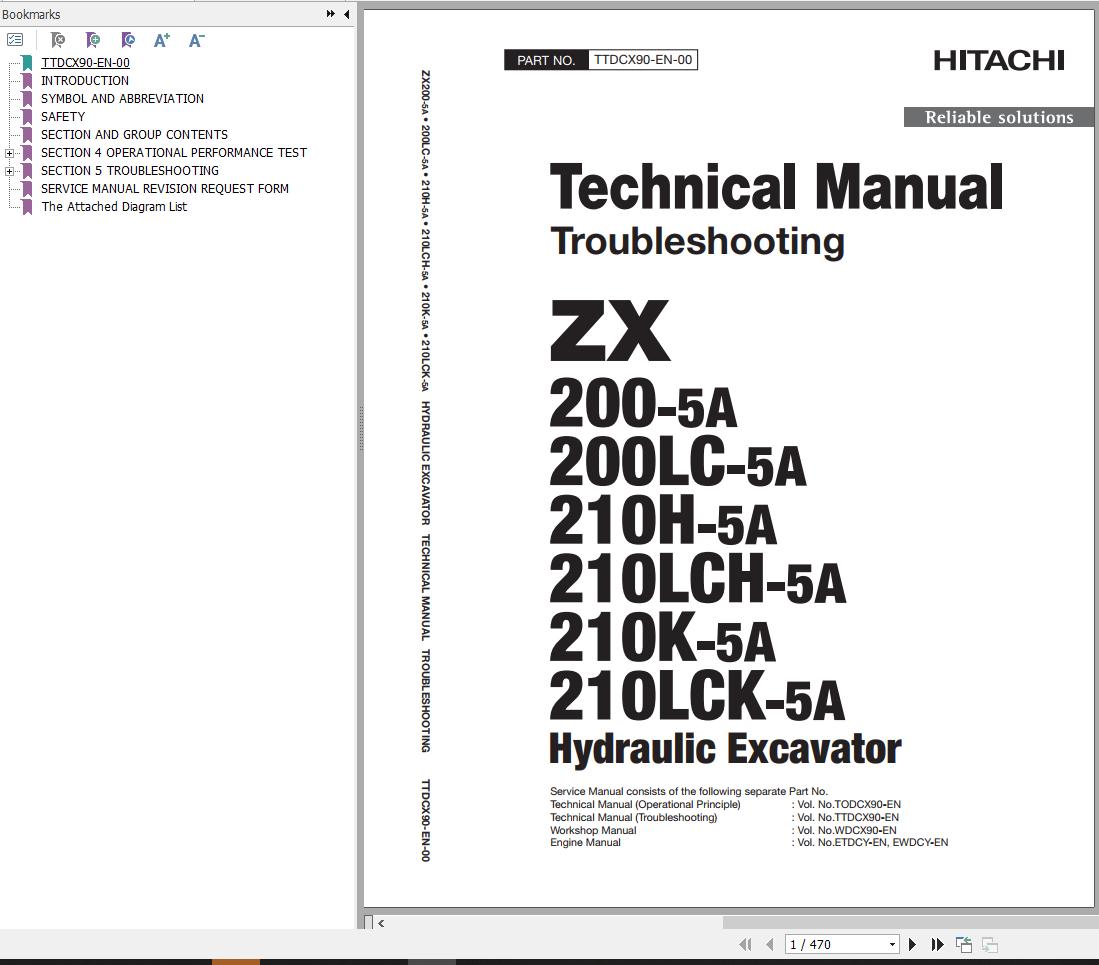Click the teal bookmark icon beside TTDCX90-EN-00
The height and width of the screenshot is (965, 1099).
tap(27, 62)
